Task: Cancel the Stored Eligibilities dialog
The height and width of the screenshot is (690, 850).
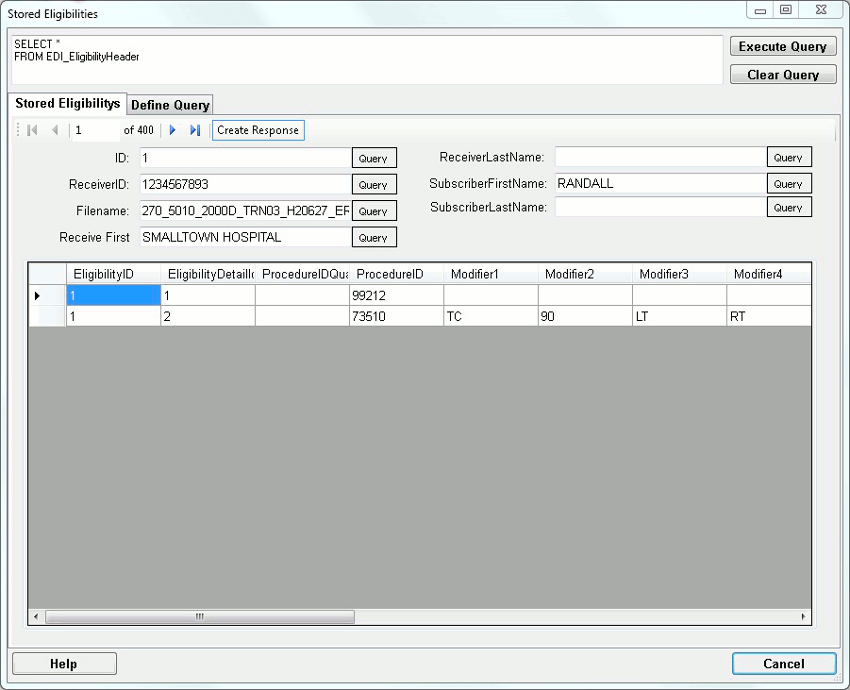Action: [783, 663]
